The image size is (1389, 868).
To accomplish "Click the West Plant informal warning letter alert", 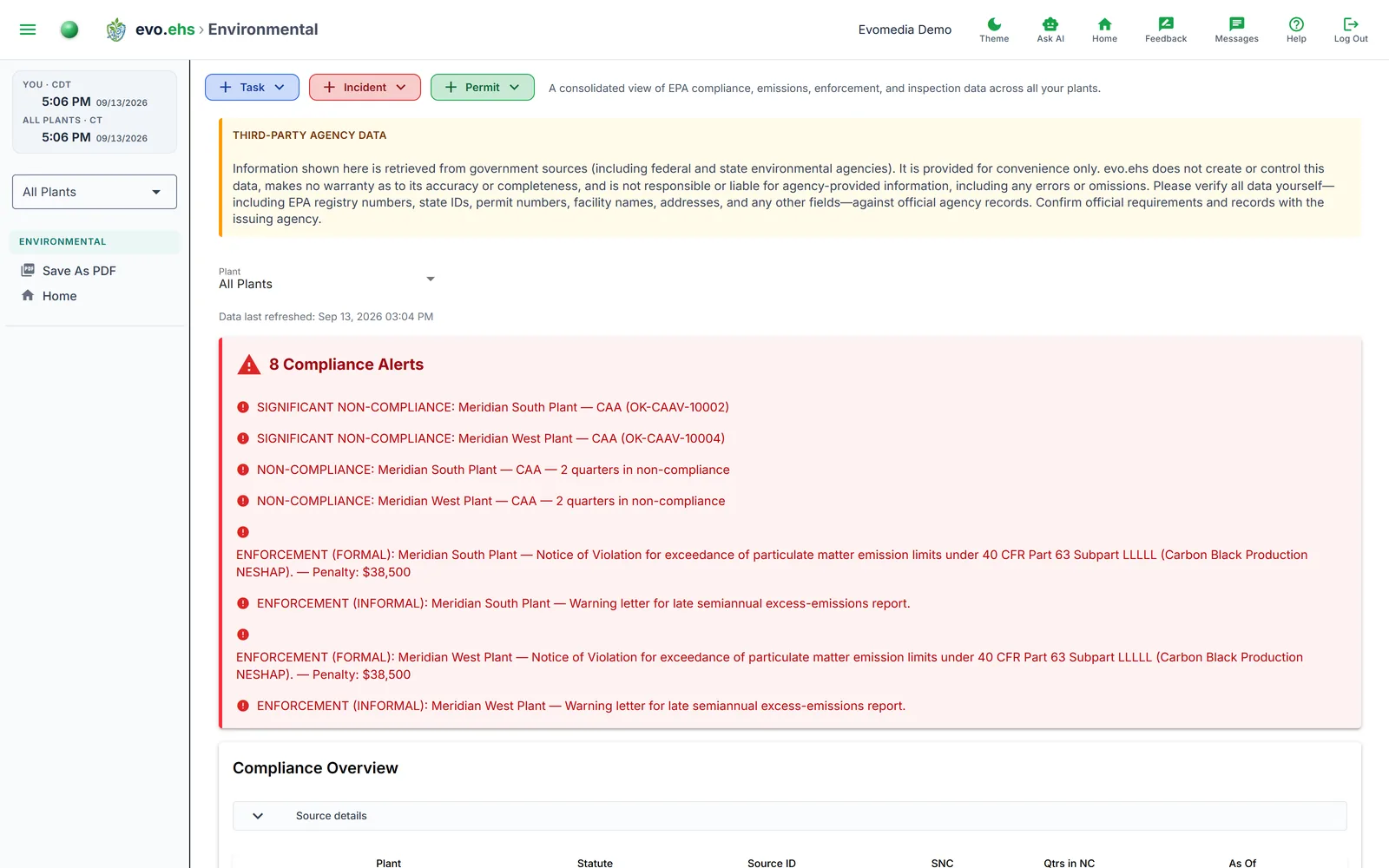I will pos(581,706).
